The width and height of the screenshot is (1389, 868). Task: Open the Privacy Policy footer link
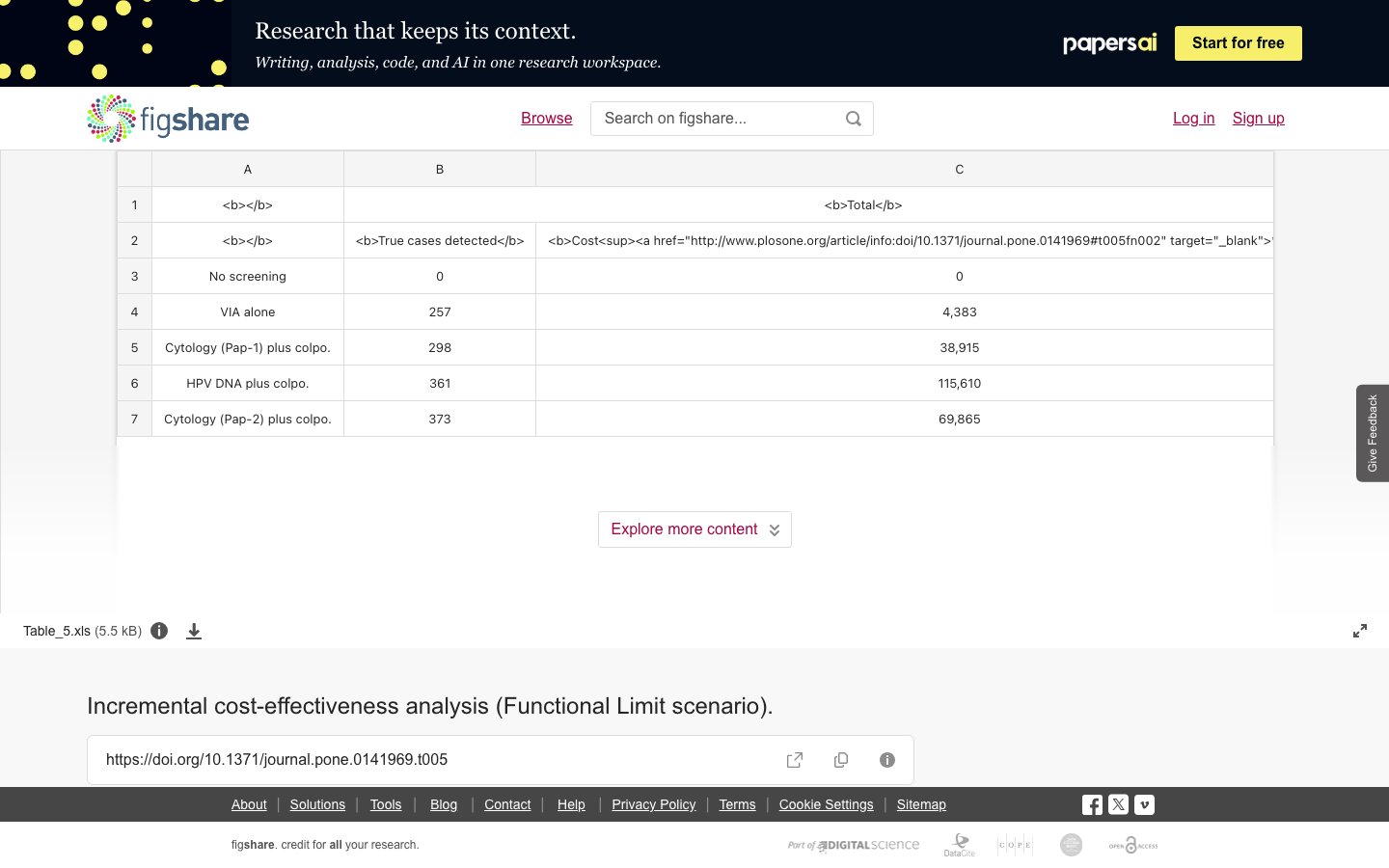pos(654,804)
